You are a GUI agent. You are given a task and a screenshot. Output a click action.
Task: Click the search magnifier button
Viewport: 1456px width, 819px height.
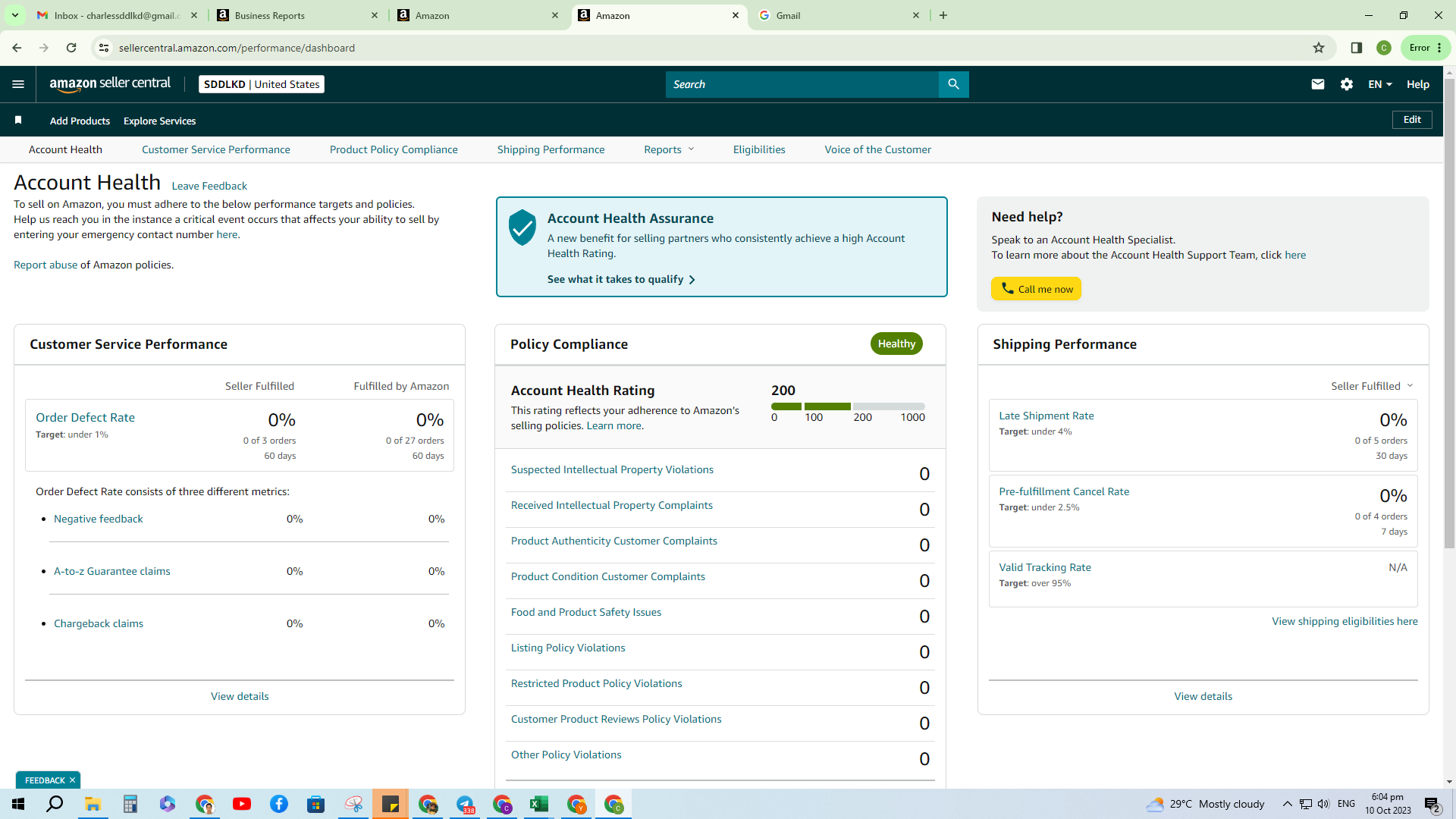pyautogui.click(x=953, y=84)
